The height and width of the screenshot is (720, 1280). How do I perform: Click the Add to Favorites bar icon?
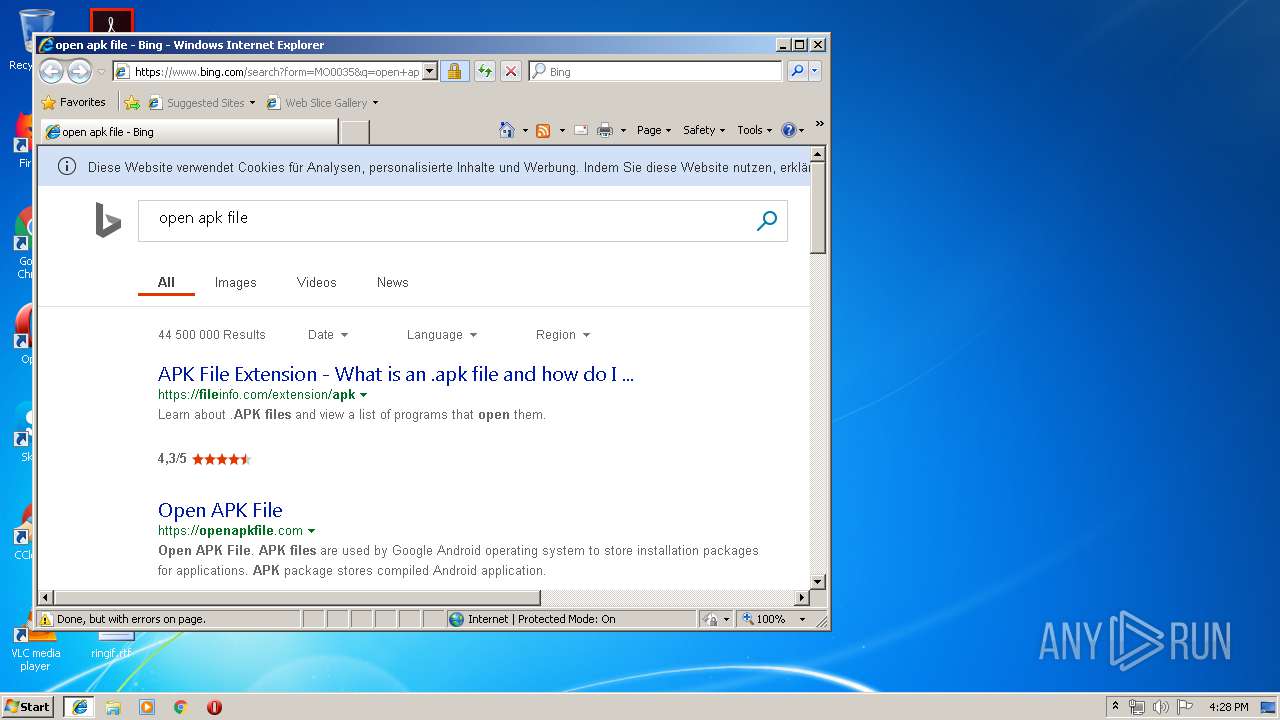tap(132, 102)
